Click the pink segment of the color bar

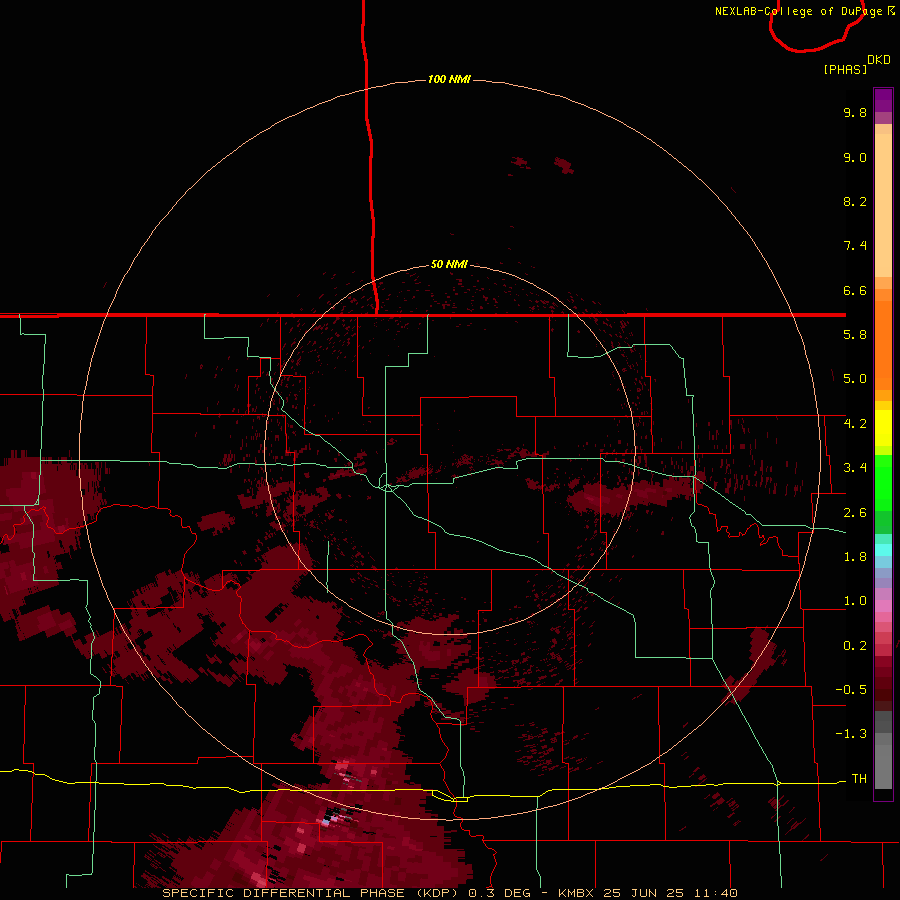point(883,606)
